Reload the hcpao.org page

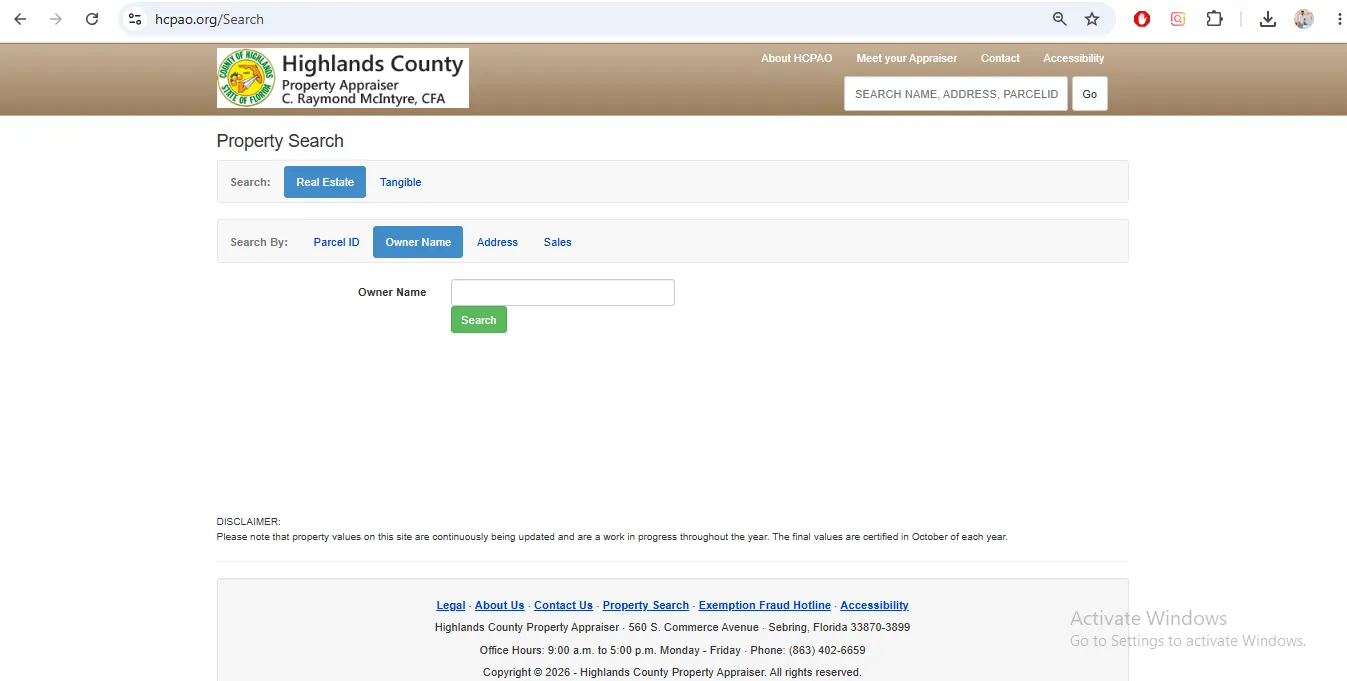92,19
